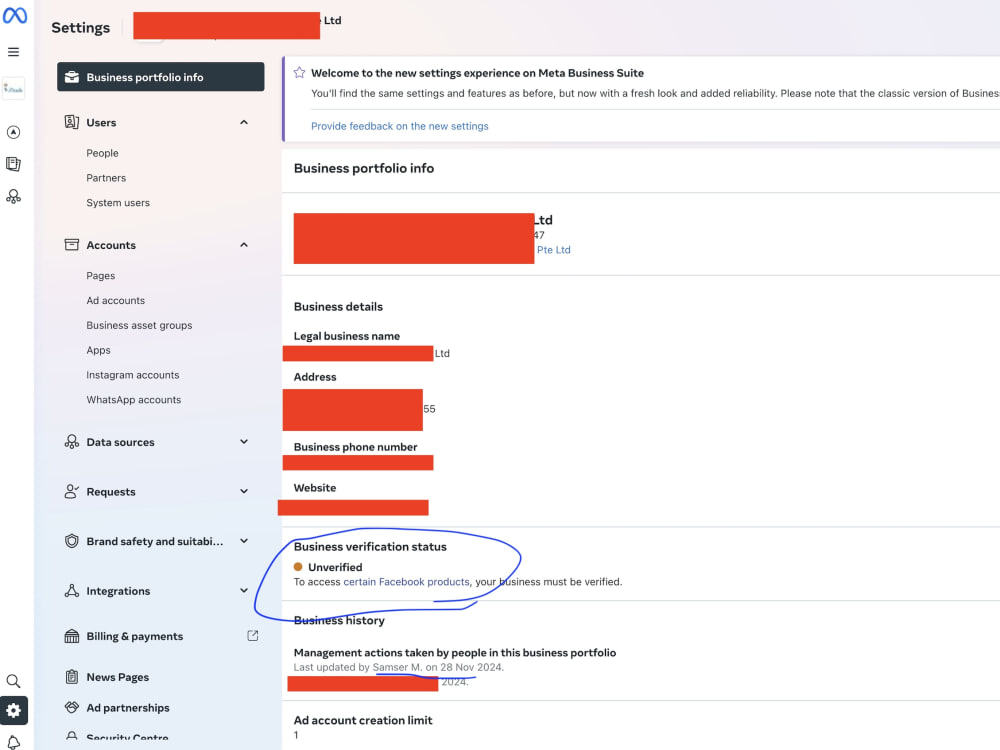The image size is (1000, 750).
Task: Click the Settings page title
Action: click(x=80, y=27)
